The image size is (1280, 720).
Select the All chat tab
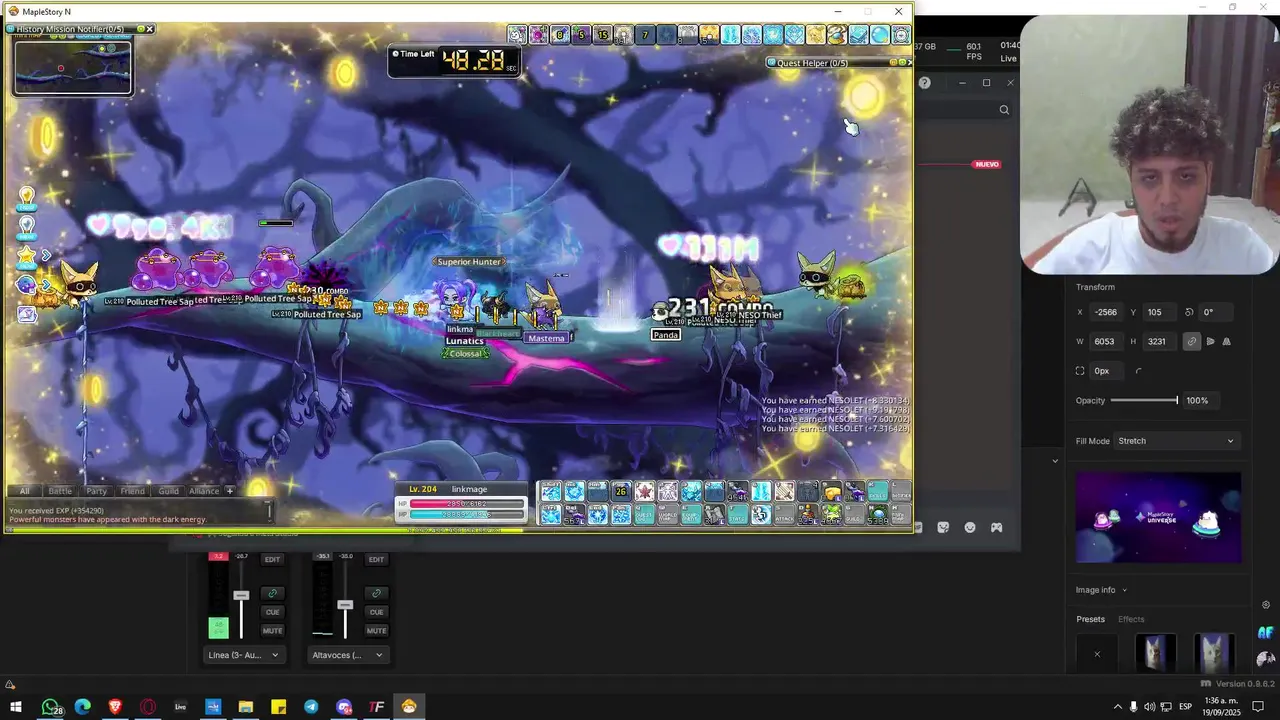click(x=24, y=491)
